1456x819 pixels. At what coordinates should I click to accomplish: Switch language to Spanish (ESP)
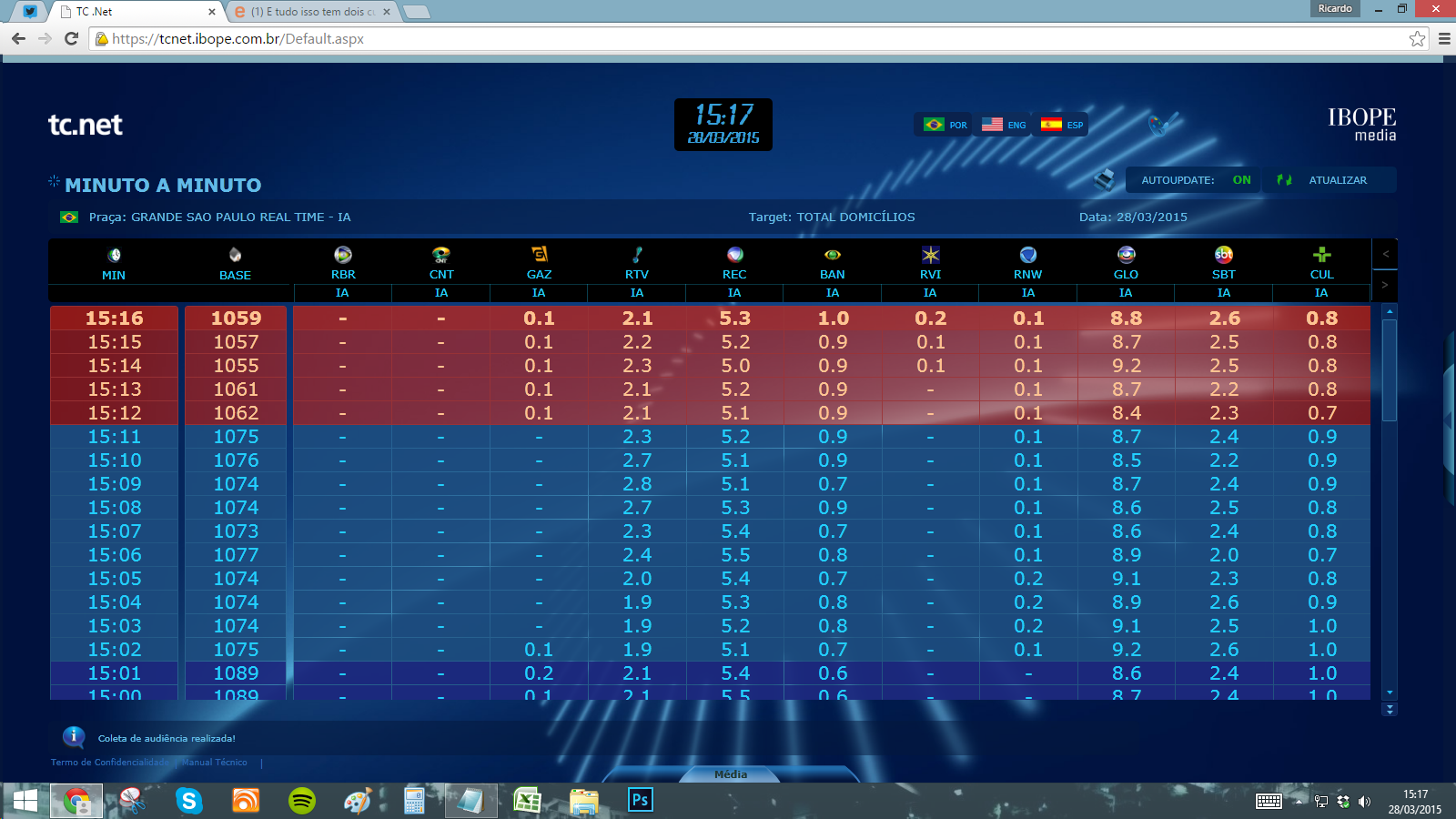1063,125
